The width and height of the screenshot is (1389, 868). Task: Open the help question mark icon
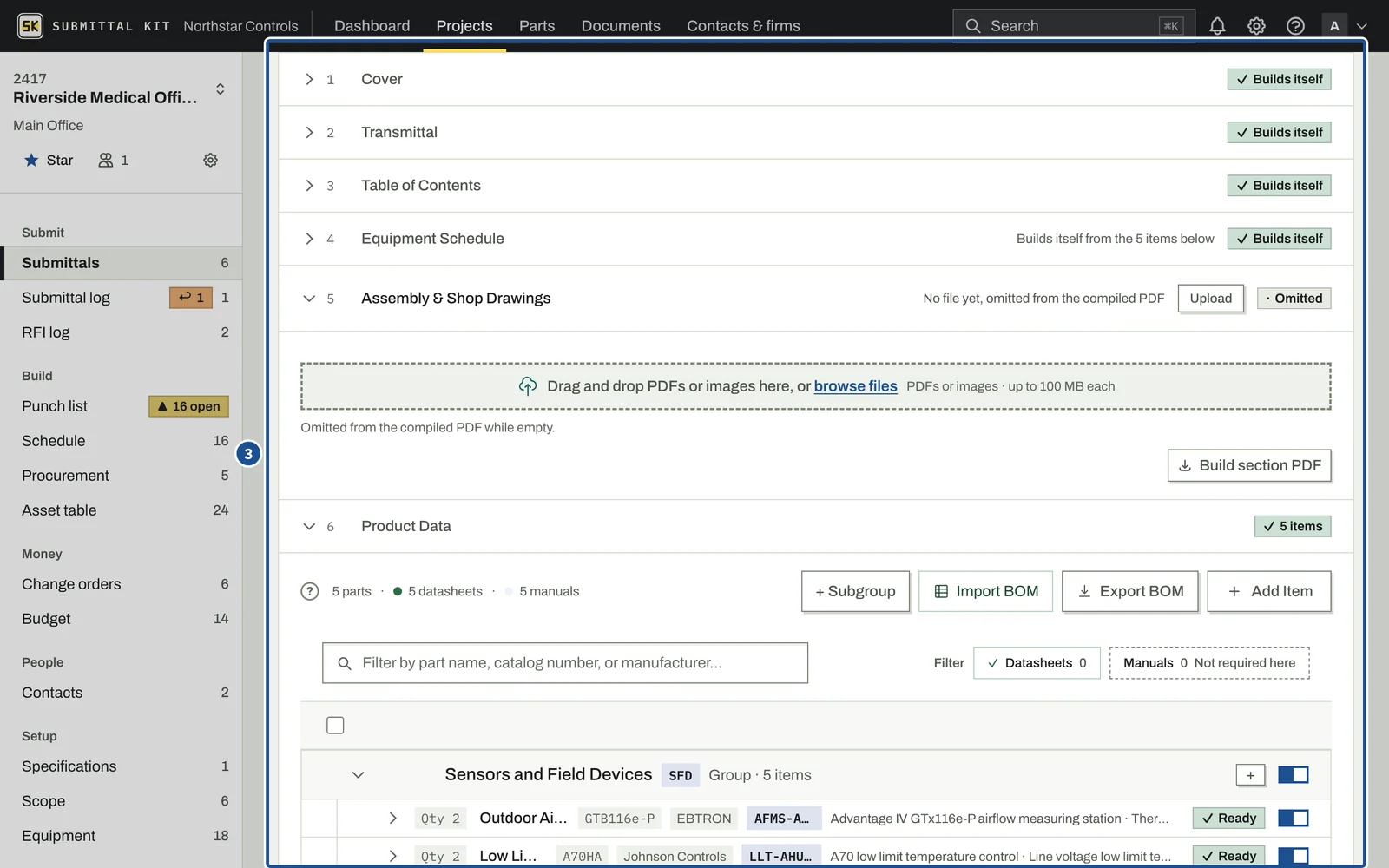pos(1295,26)
